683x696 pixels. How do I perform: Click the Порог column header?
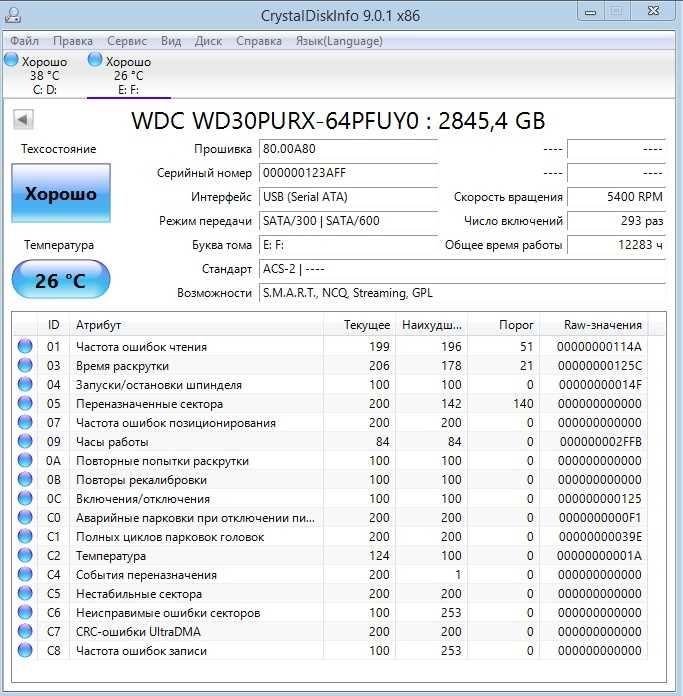(503, 325)
